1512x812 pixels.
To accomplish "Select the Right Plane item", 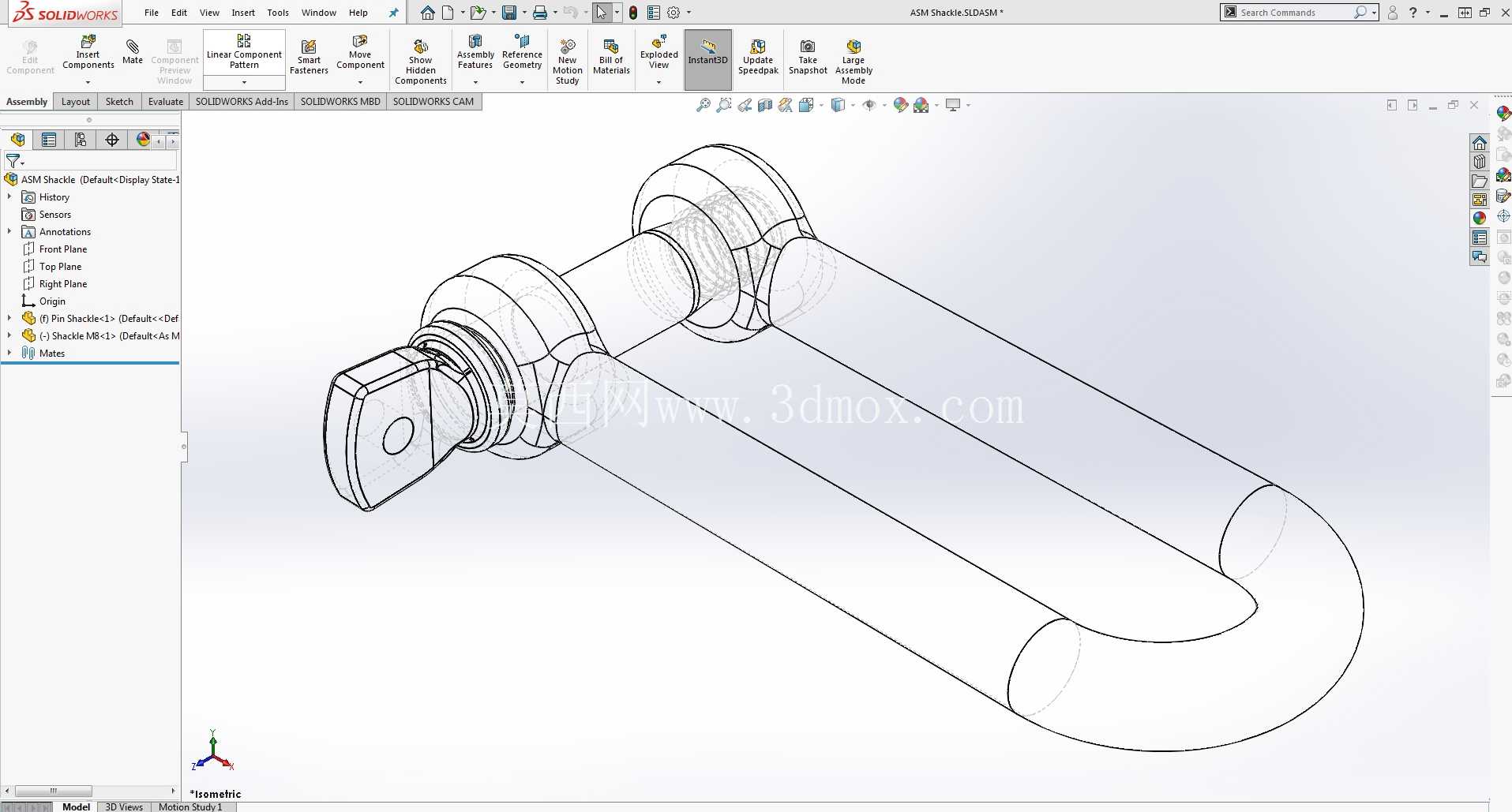I will (x=63, y=284).
